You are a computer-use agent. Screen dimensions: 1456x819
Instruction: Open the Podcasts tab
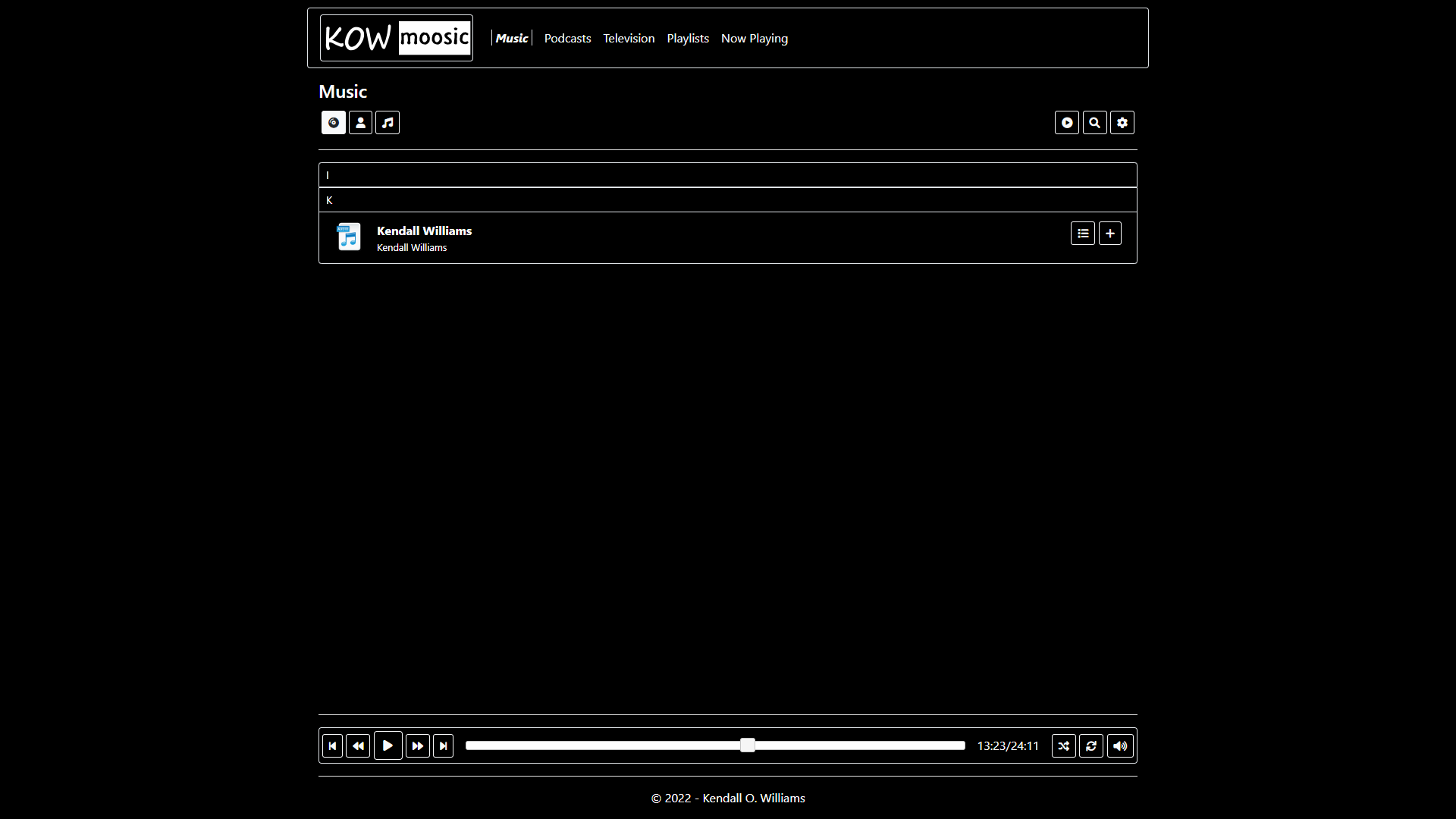click(567, 39)
